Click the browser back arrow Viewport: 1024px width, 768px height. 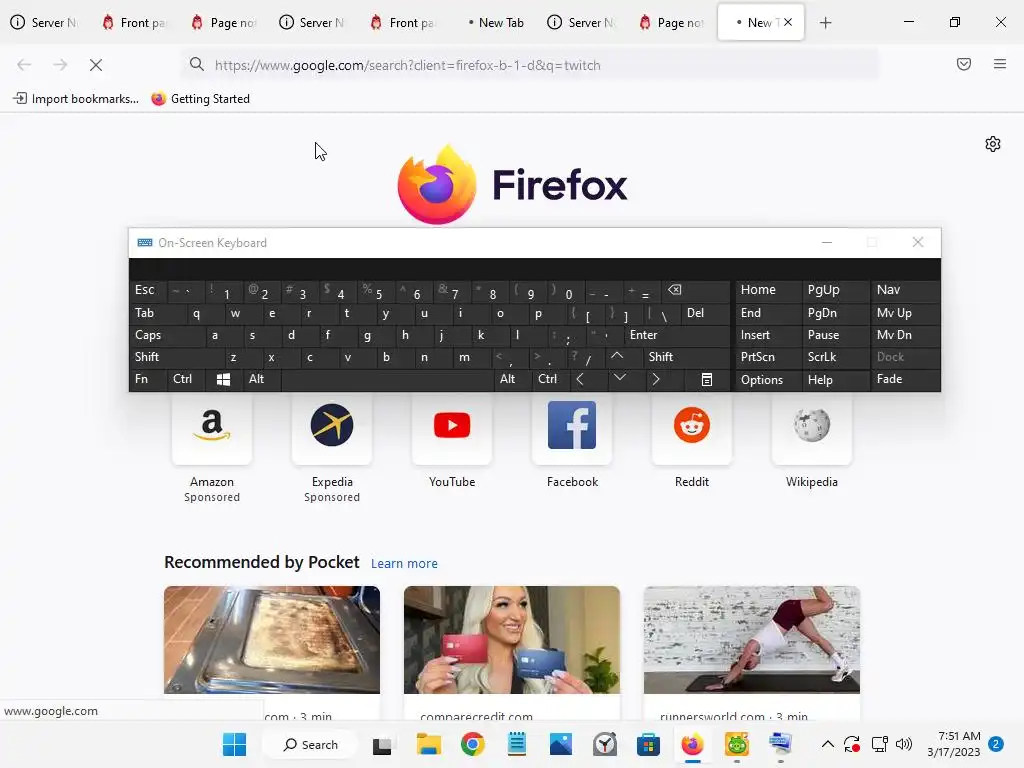pos(24,65)
